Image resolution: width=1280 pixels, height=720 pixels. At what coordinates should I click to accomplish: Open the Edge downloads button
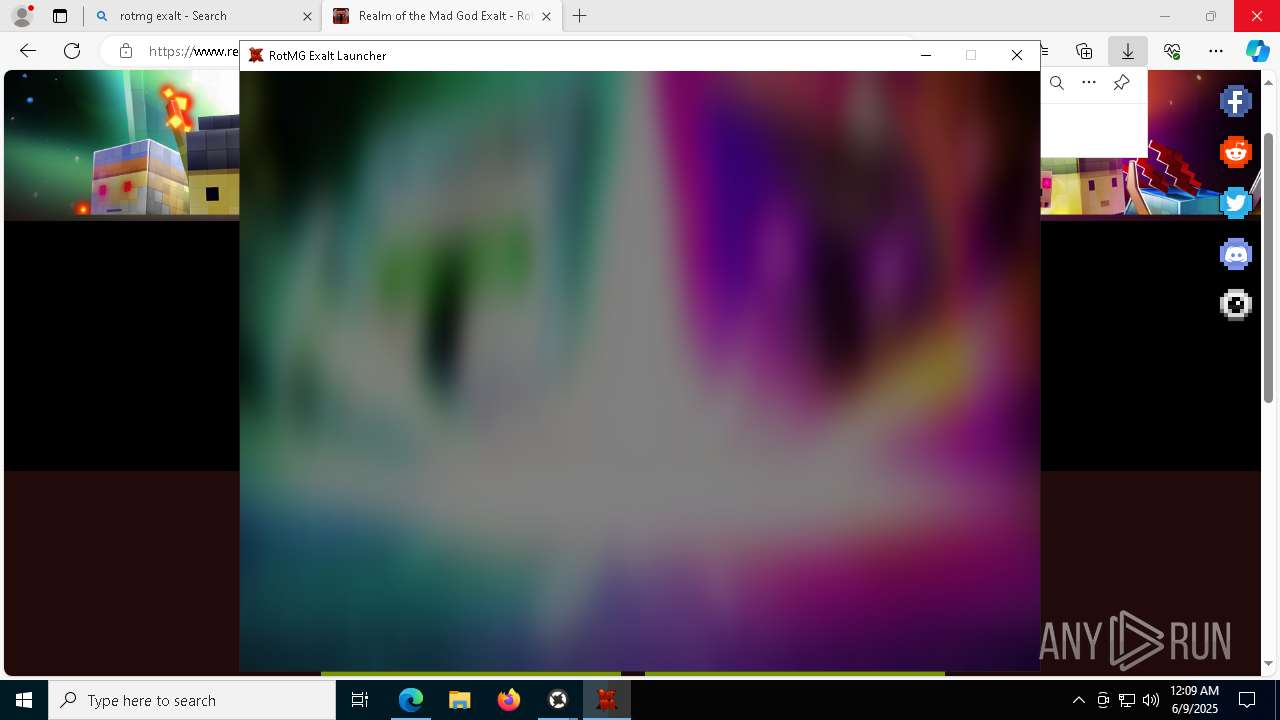point(1127,51)
